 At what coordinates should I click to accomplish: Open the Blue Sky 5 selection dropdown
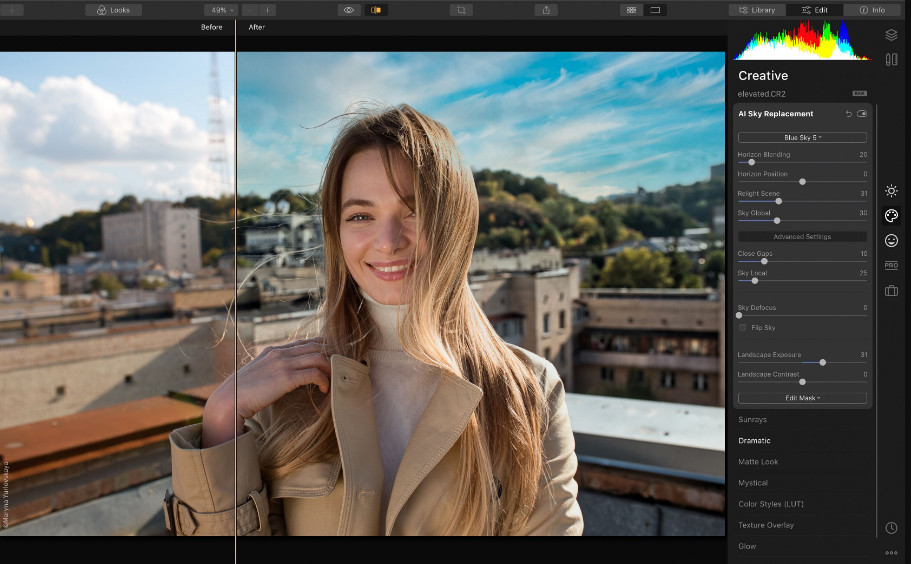802,138
